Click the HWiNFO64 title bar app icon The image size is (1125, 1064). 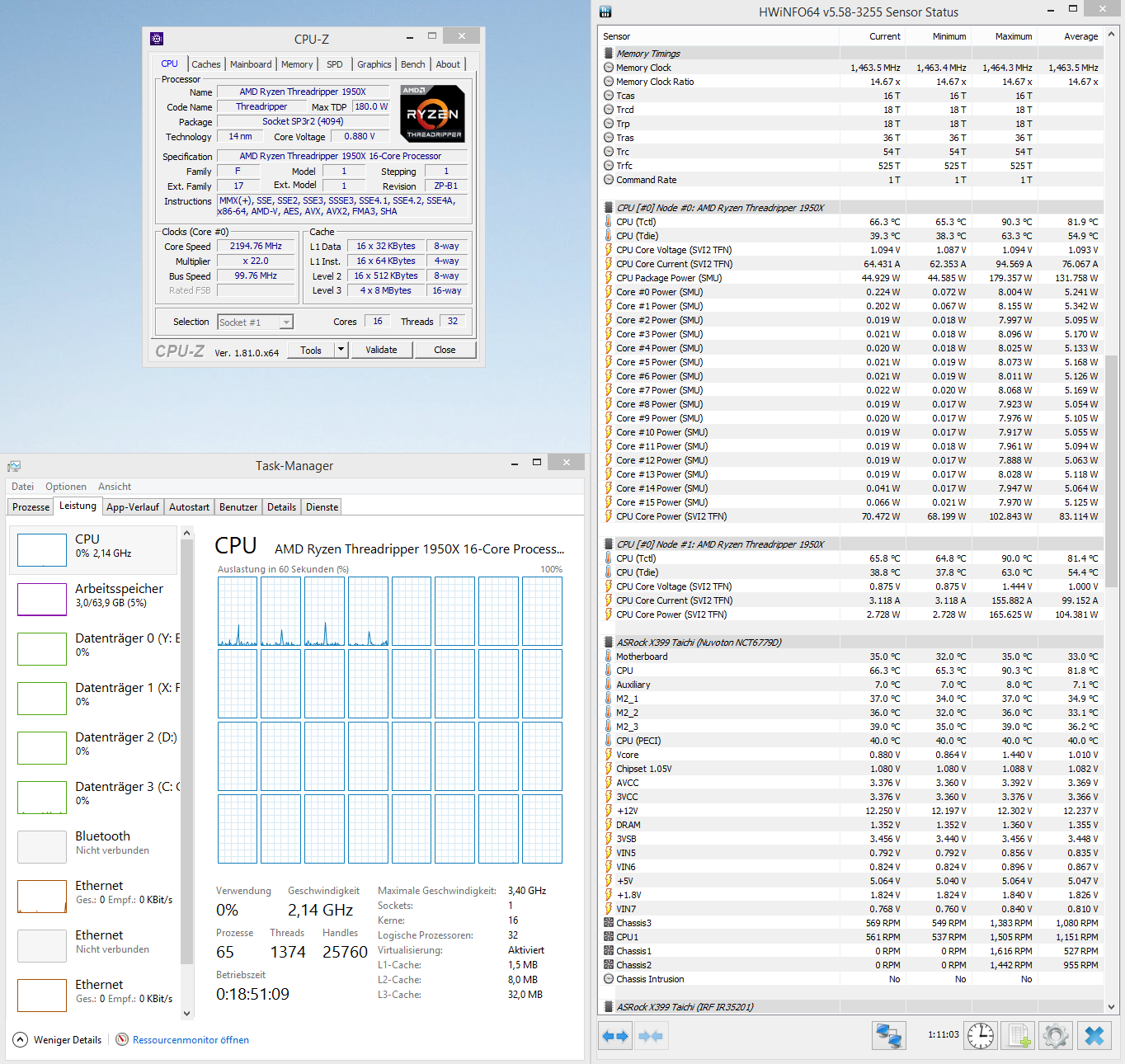(605, 12)
